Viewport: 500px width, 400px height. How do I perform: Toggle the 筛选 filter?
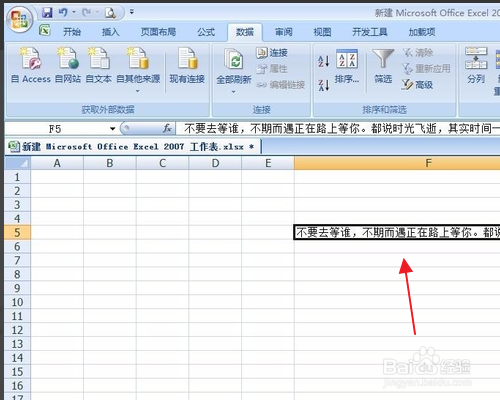(x=383, y=66)
